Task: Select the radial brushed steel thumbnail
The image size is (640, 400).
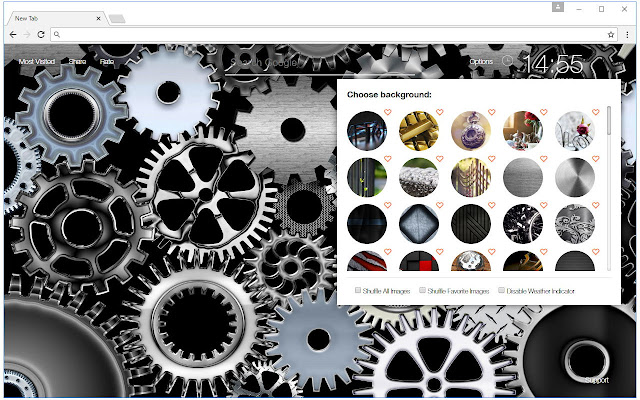Action: [x=575, y=177]
